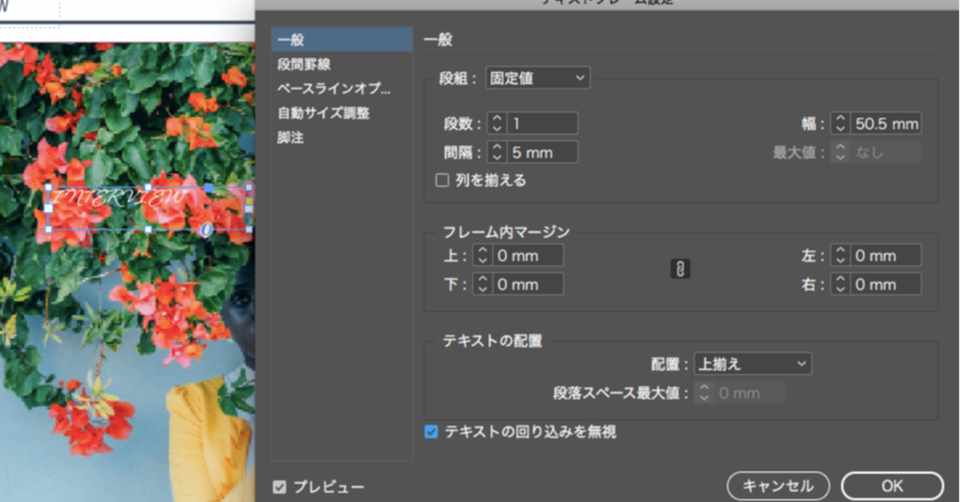
Task: Edit the 間隔 5 mm field
Action: [x=542, y=152]
